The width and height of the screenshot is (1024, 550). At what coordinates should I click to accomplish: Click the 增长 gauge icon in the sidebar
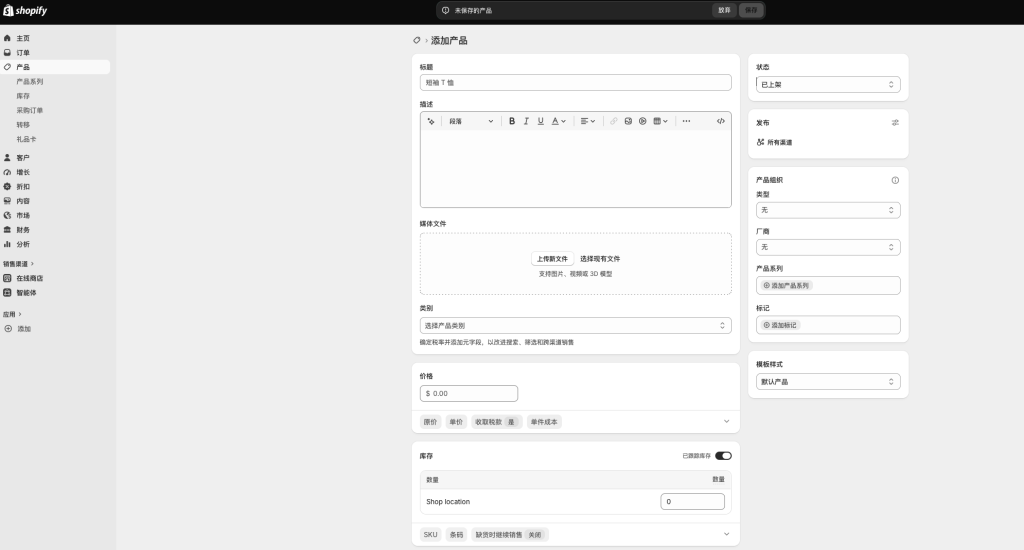(7, 172)
